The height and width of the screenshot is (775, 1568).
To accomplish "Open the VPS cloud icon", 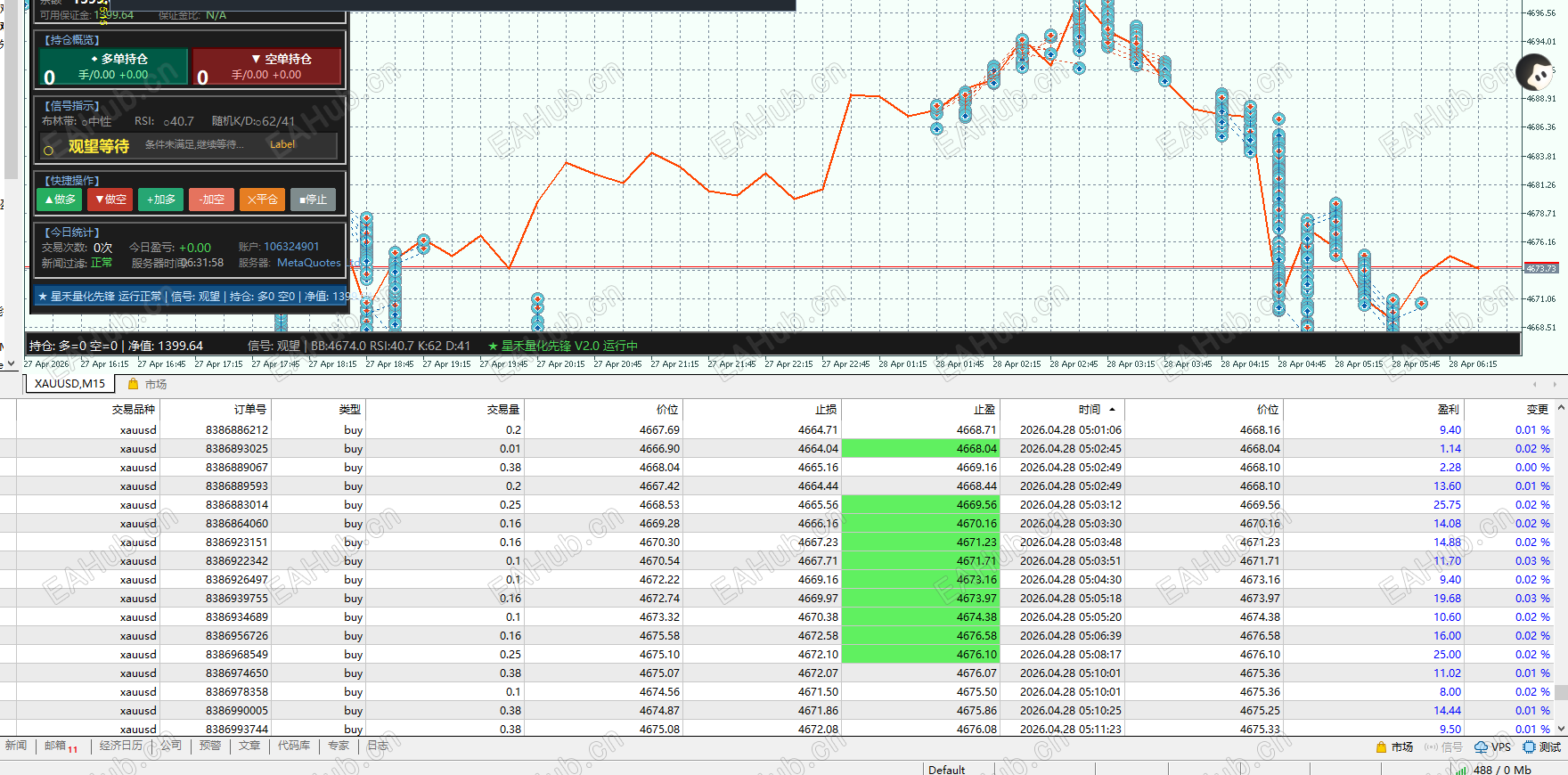I will click(1482, 747).
